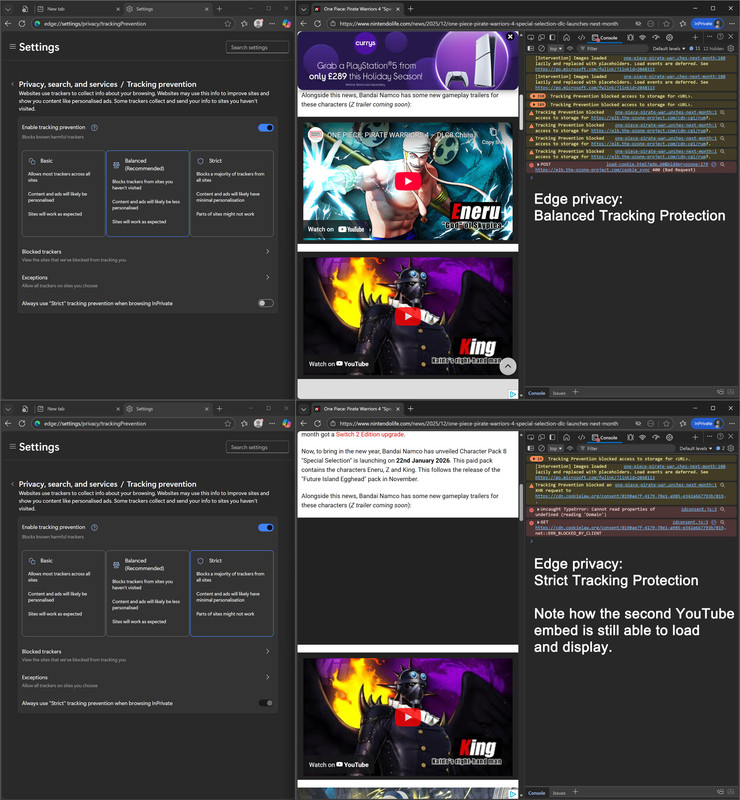Clear the console in the upper DevTools
Viewport: 740px width, 800px height.
click(x=541, y=48)
